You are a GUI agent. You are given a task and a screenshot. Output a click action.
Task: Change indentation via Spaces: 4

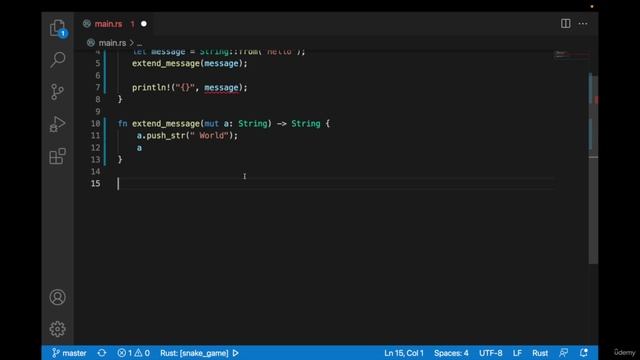pos(451,353)
